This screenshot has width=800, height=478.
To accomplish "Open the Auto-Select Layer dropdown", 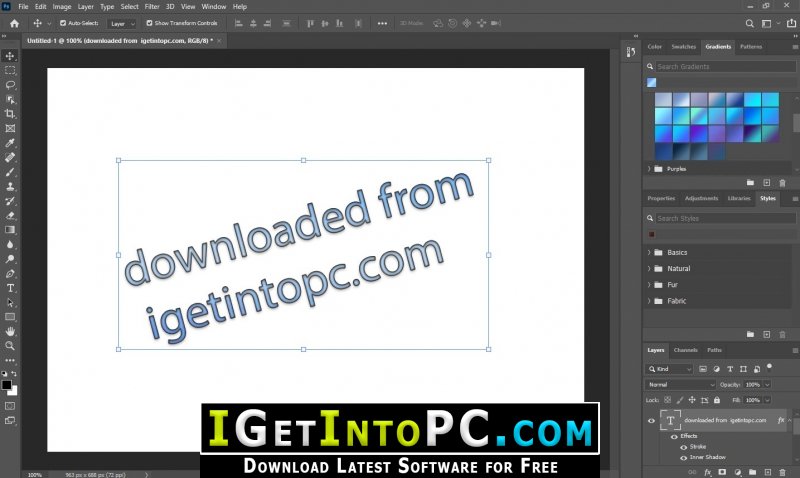I will 122,23.
